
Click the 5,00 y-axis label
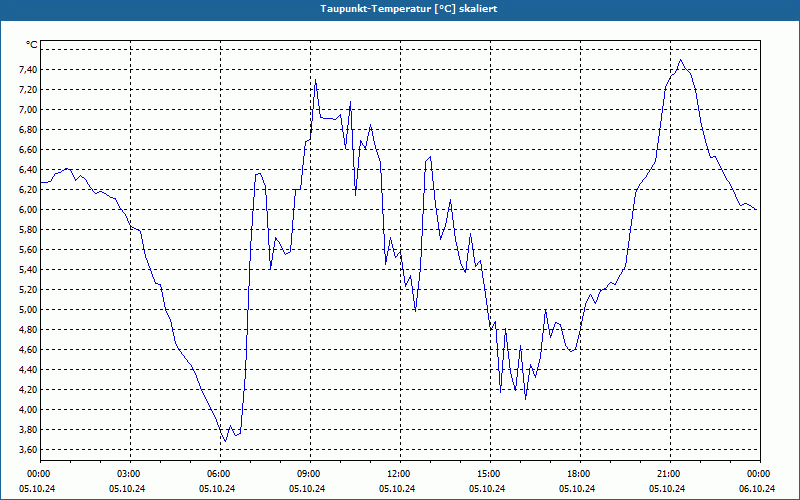pyautogui.click(x=29, y=310)
